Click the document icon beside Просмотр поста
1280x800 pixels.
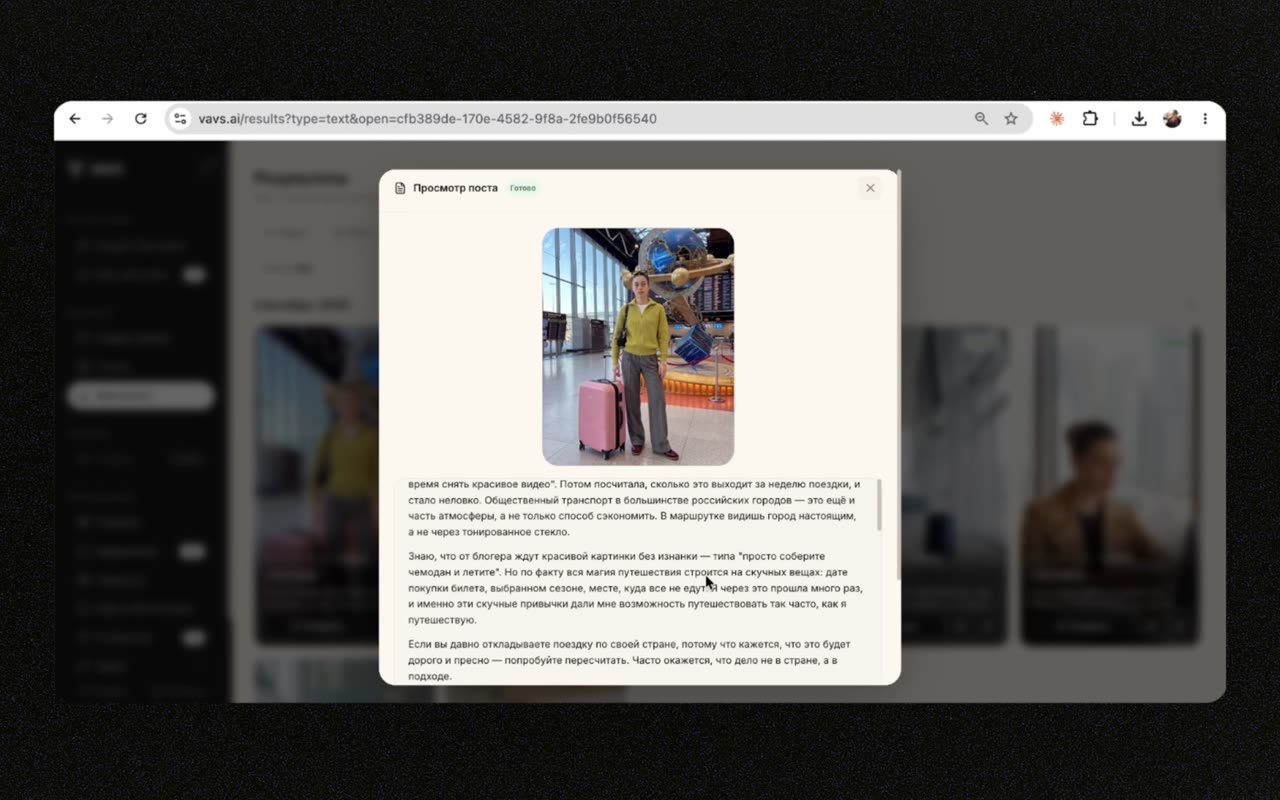coord(400,188)
